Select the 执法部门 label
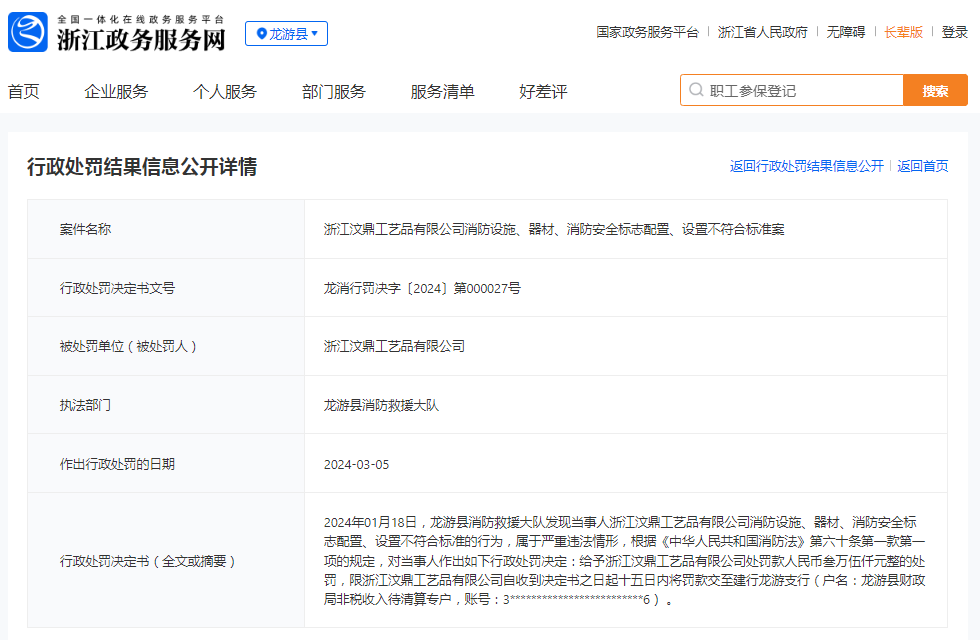The height and width of the screenshot is (640, 980). click(85, 405)
